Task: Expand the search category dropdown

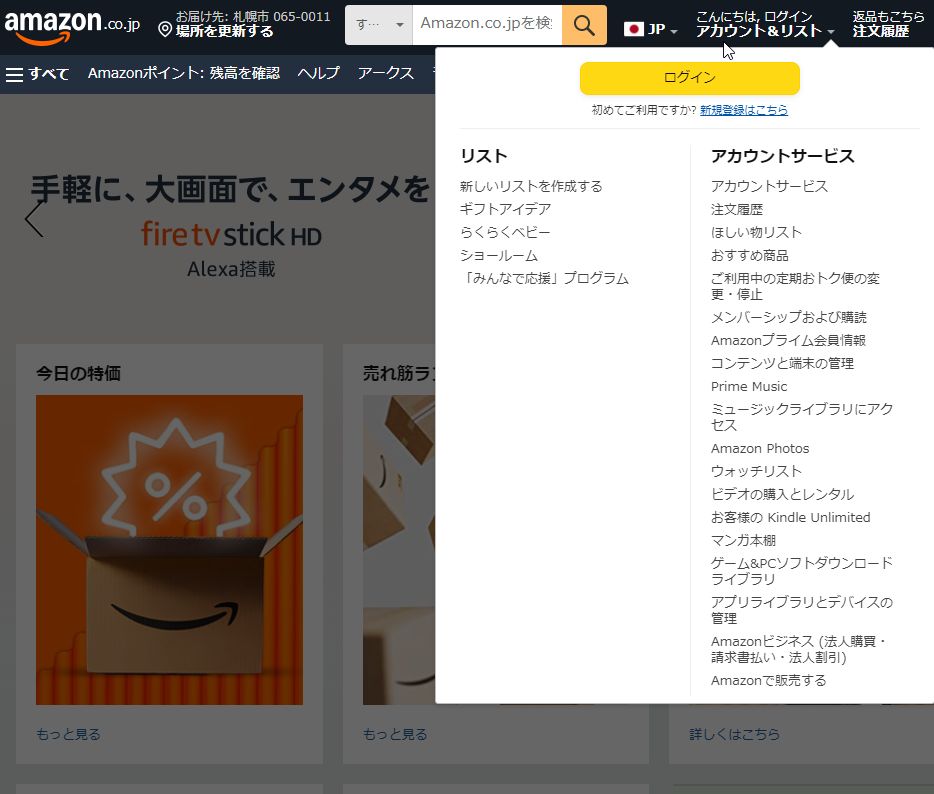Action: (x=379, y=25)
